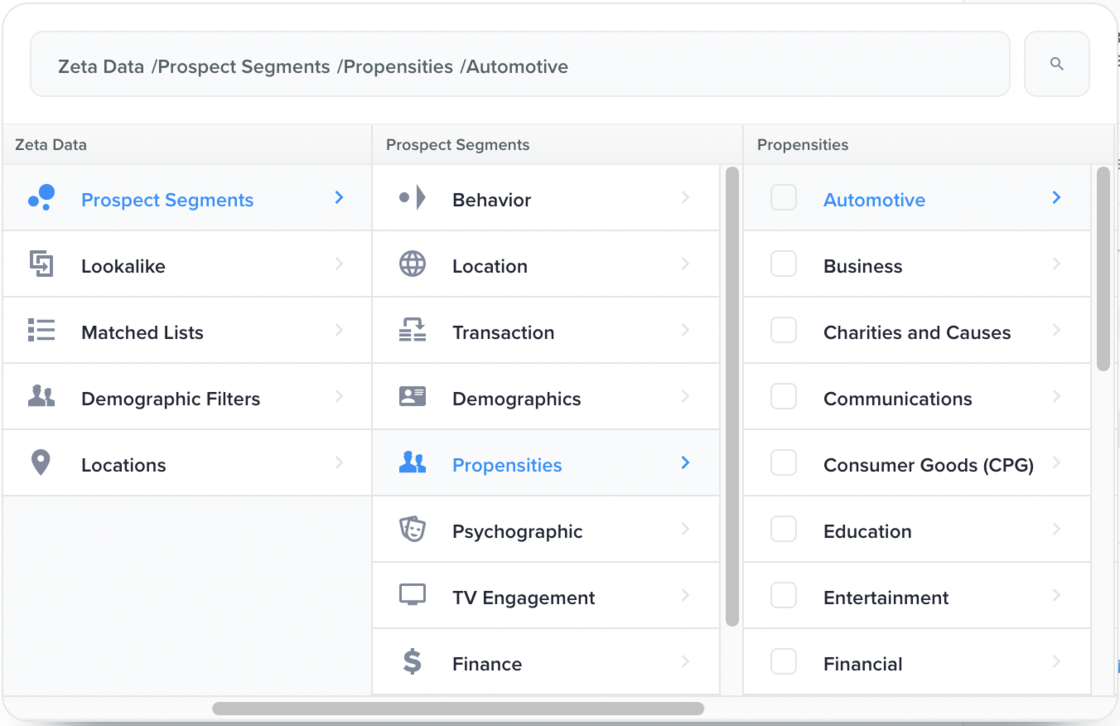Select the Behavior segment item

tap(492, 200)
